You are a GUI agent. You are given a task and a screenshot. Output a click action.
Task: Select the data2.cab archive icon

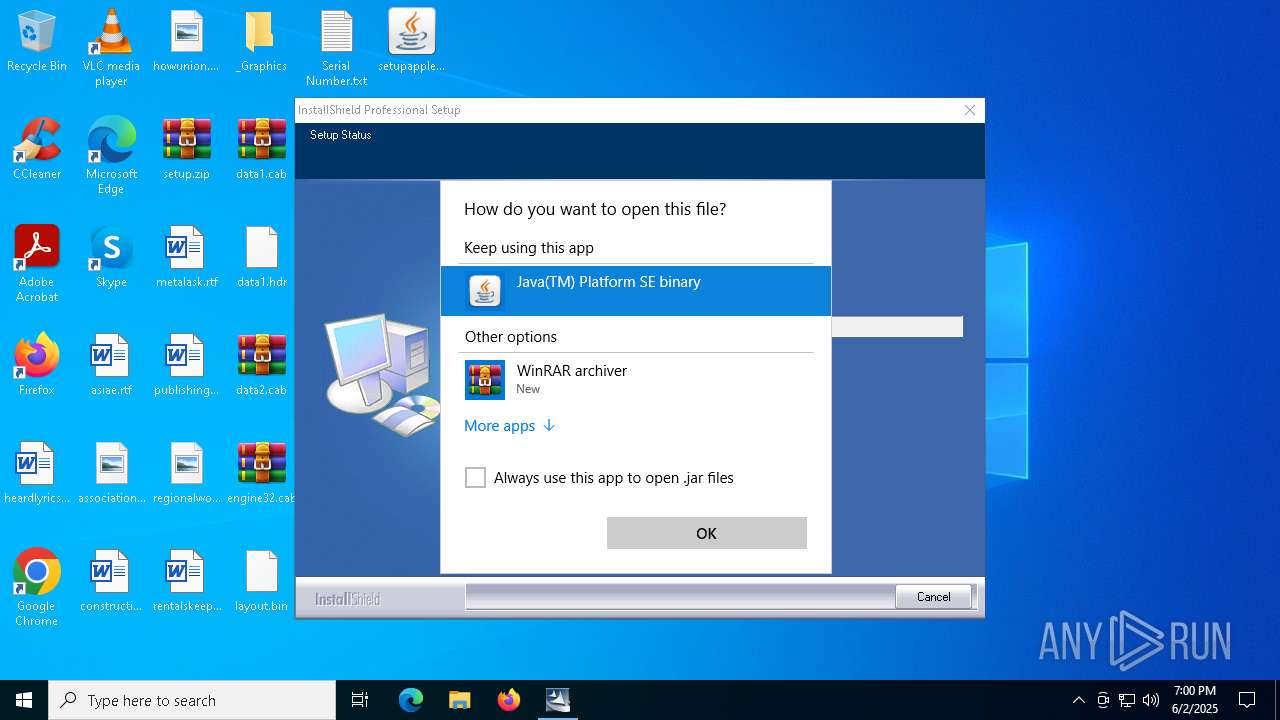point(261,366)
